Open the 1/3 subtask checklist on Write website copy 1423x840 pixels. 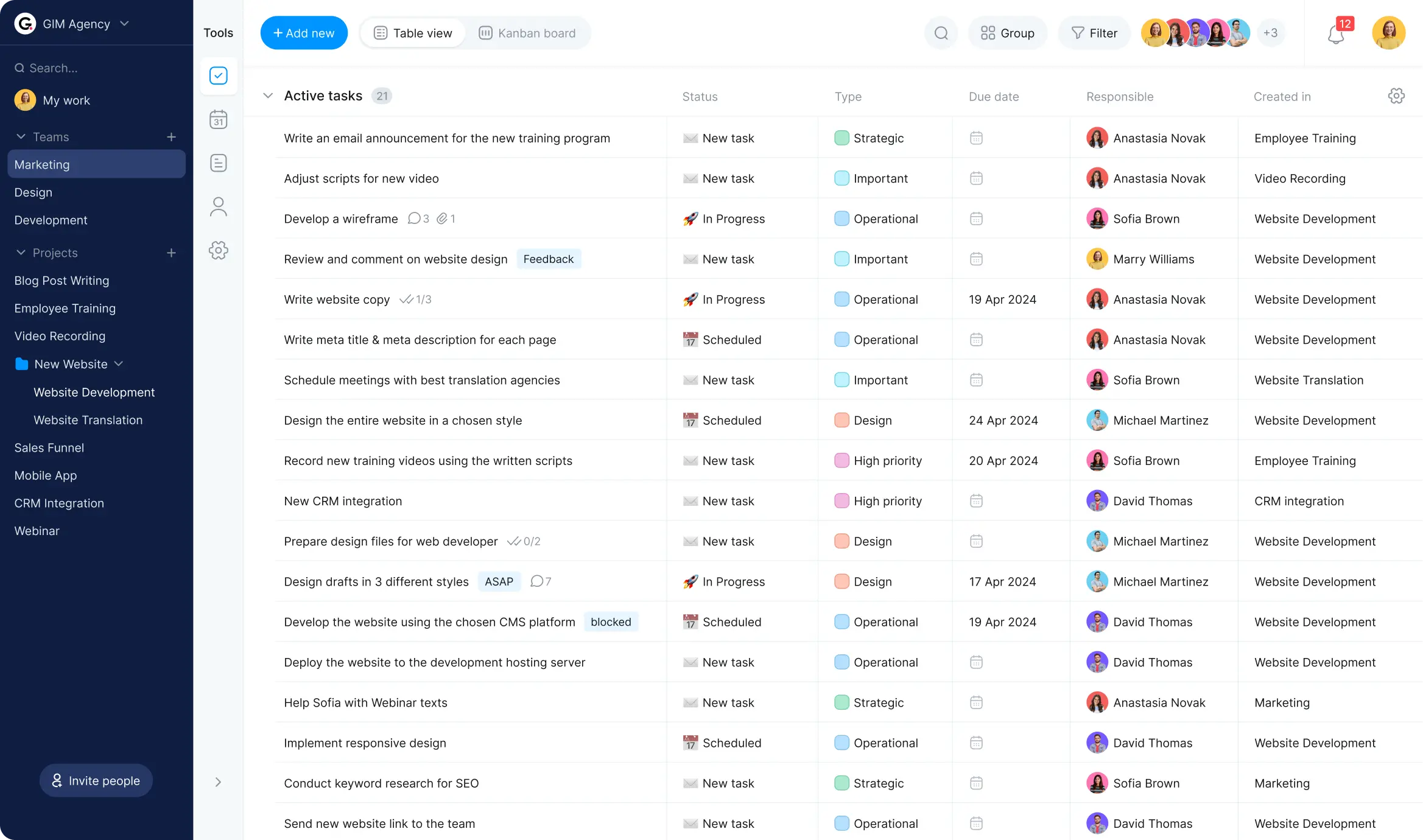415,299
